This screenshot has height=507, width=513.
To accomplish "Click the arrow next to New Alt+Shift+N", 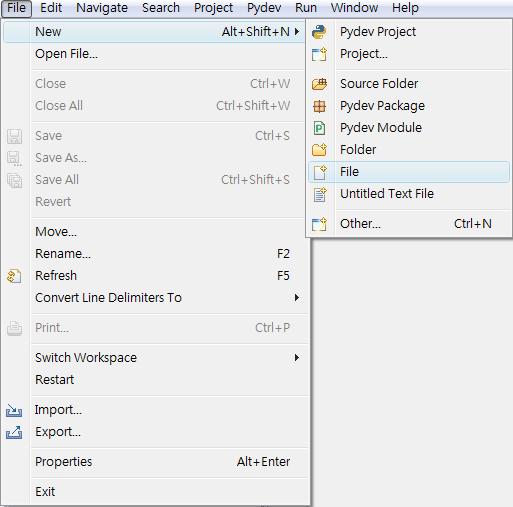I will (x=296, y=32).
